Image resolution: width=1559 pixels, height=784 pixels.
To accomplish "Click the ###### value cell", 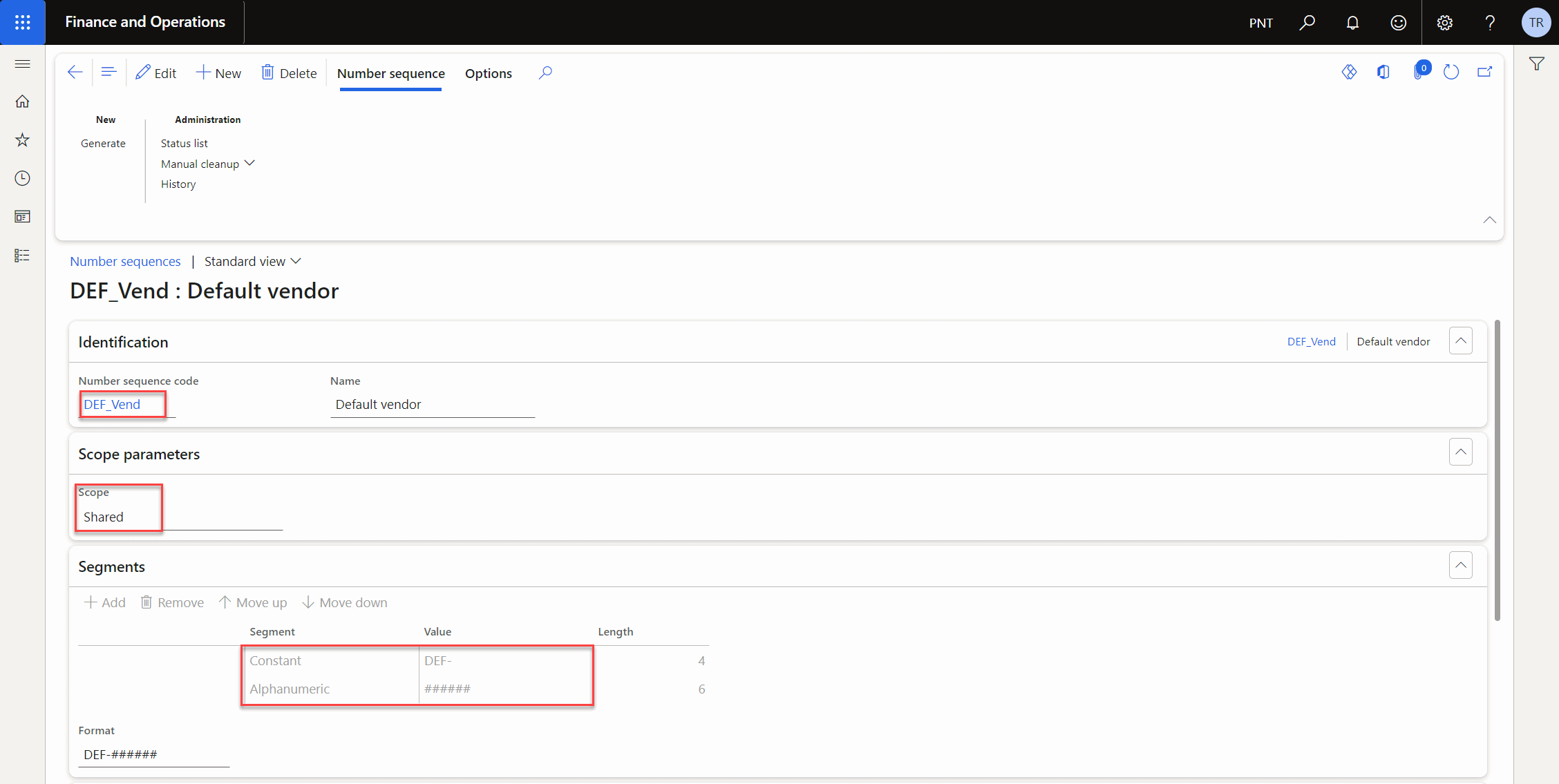I will coord(506,689).
